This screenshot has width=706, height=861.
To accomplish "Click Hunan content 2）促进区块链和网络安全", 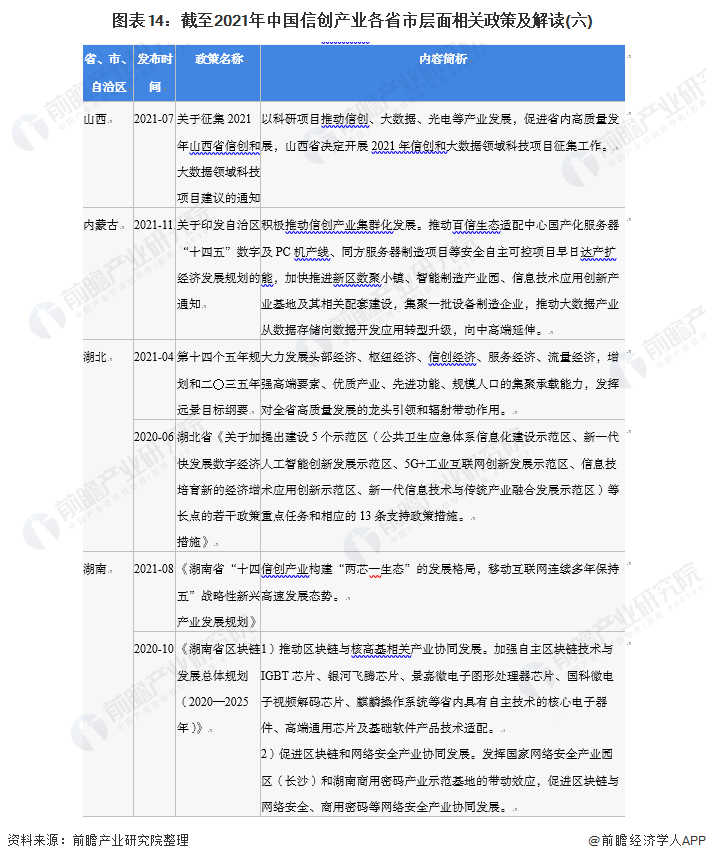I will tap(440, 781).
